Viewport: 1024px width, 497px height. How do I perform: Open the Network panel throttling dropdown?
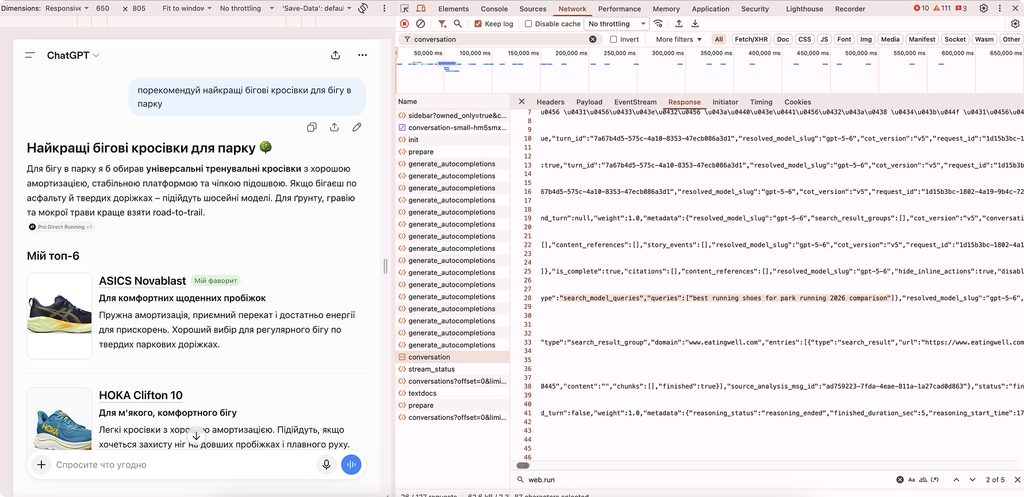616,24
